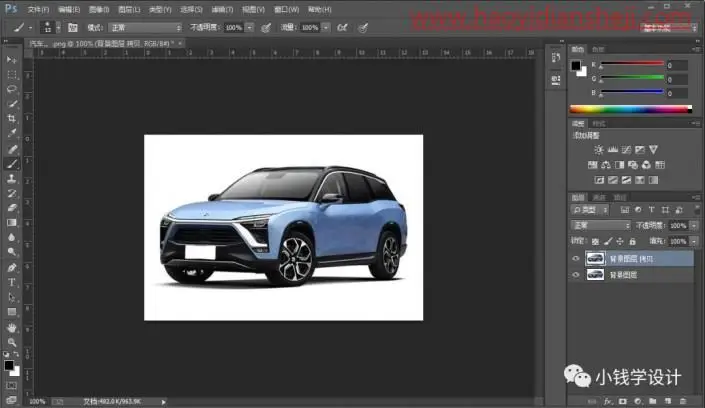This screenshot has width=705, height=408.
Task: Open the 文件(F) menu
Action: (x=38, y=9)
